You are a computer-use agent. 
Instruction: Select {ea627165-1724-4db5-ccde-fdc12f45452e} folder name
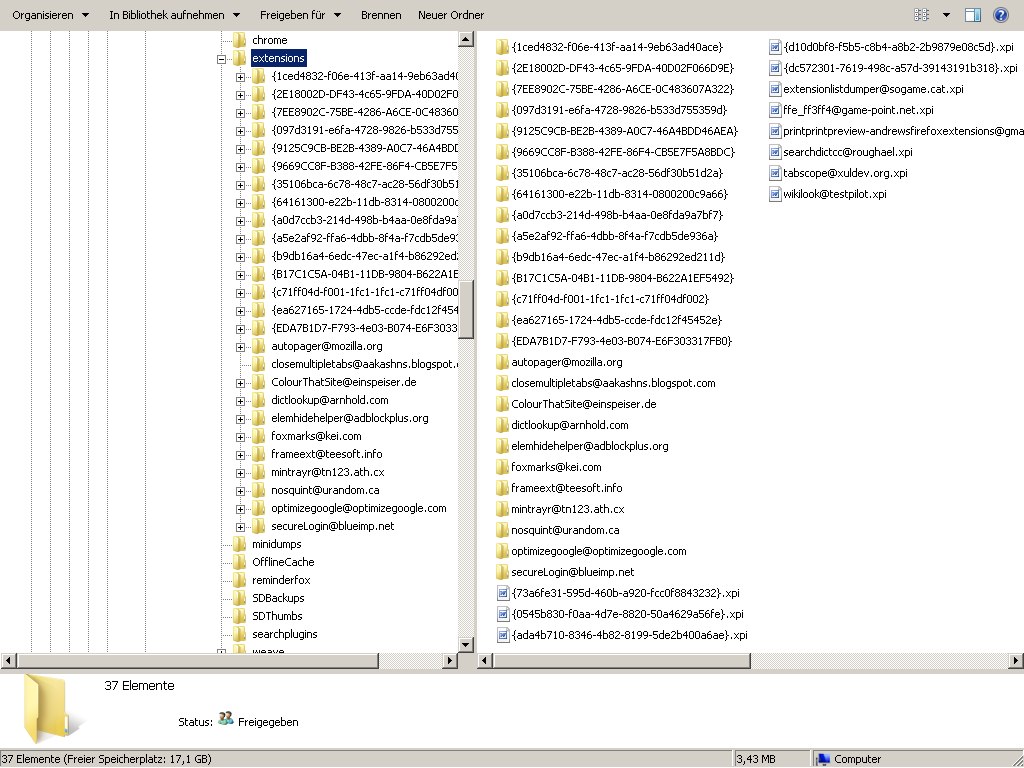click(x=616, y=319)
